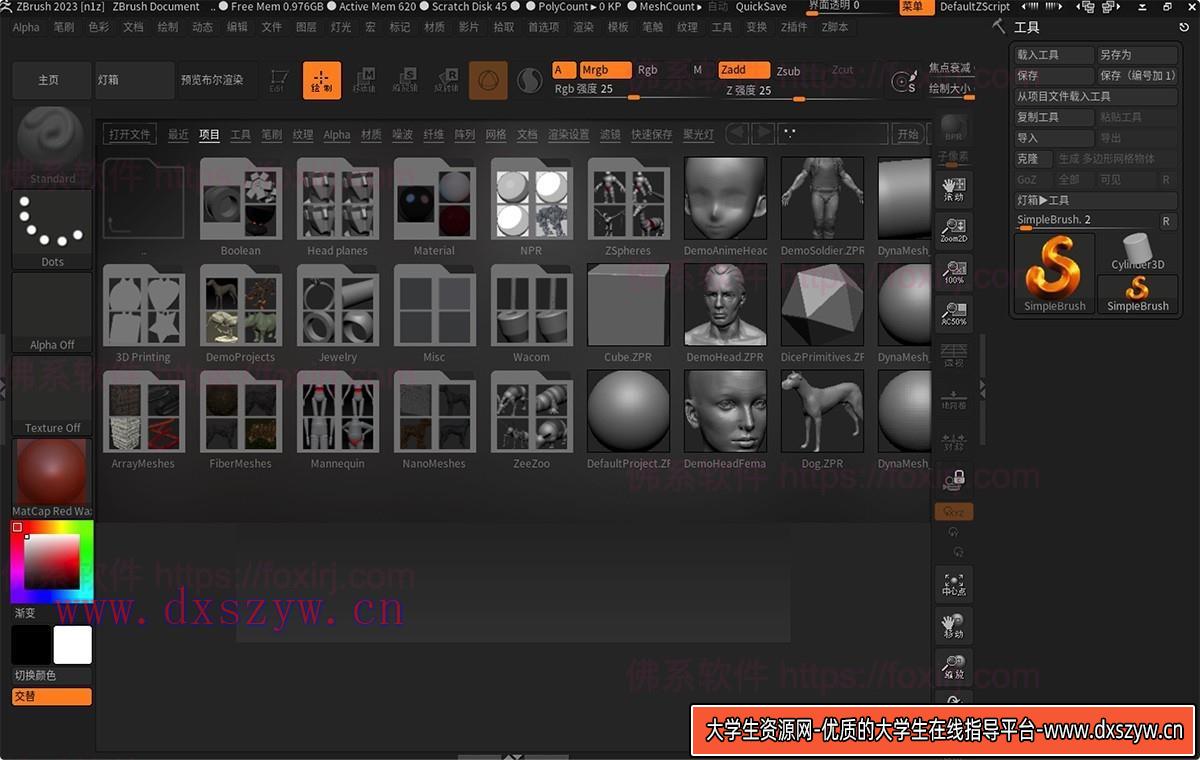The image size is (1200, 760).
Task: Expand the 灯箱▶工具 lightbox tools list
Action: [x=1096, y=200]
